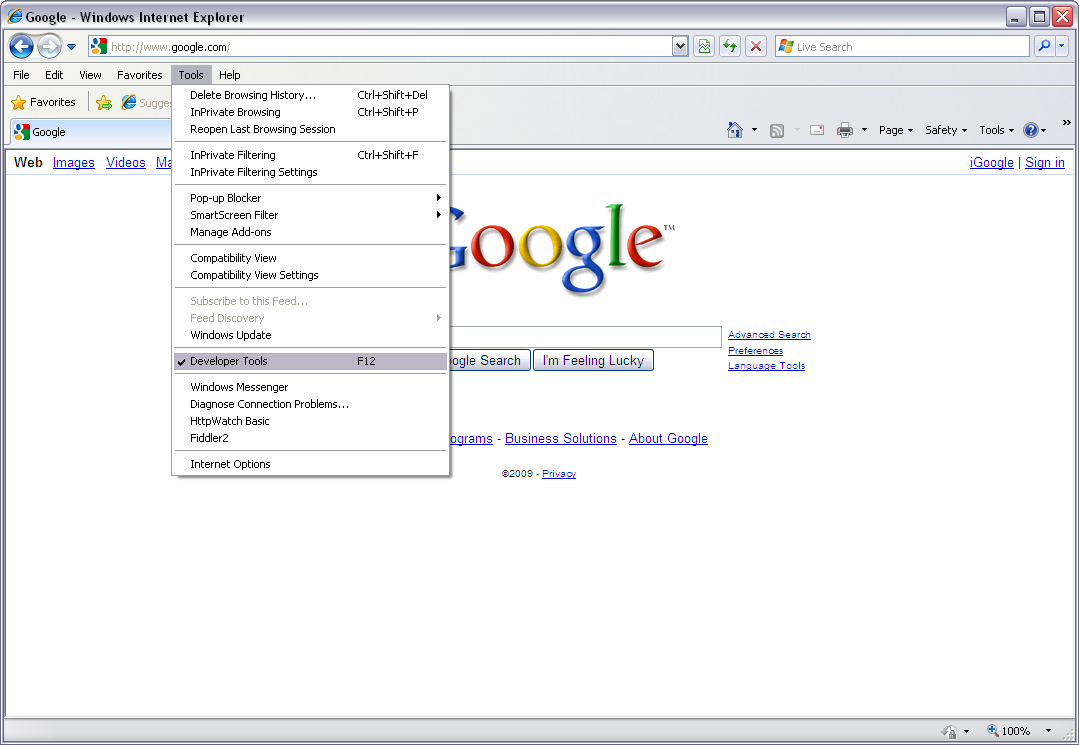Select Diagnose Connection Problems
The width and height of the screenshot is (1079, 745).
(x=310, y=404)
